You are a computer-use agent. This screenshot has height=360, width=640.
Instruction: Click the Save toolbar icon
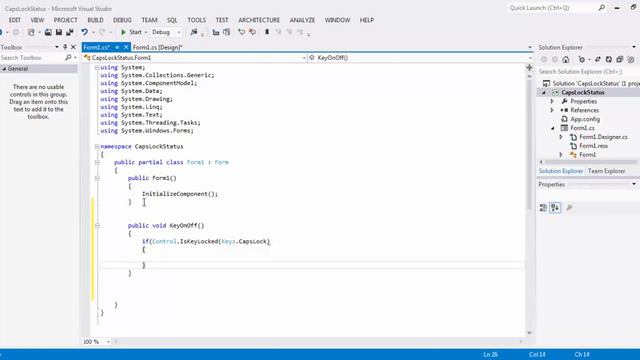point(59,32)
